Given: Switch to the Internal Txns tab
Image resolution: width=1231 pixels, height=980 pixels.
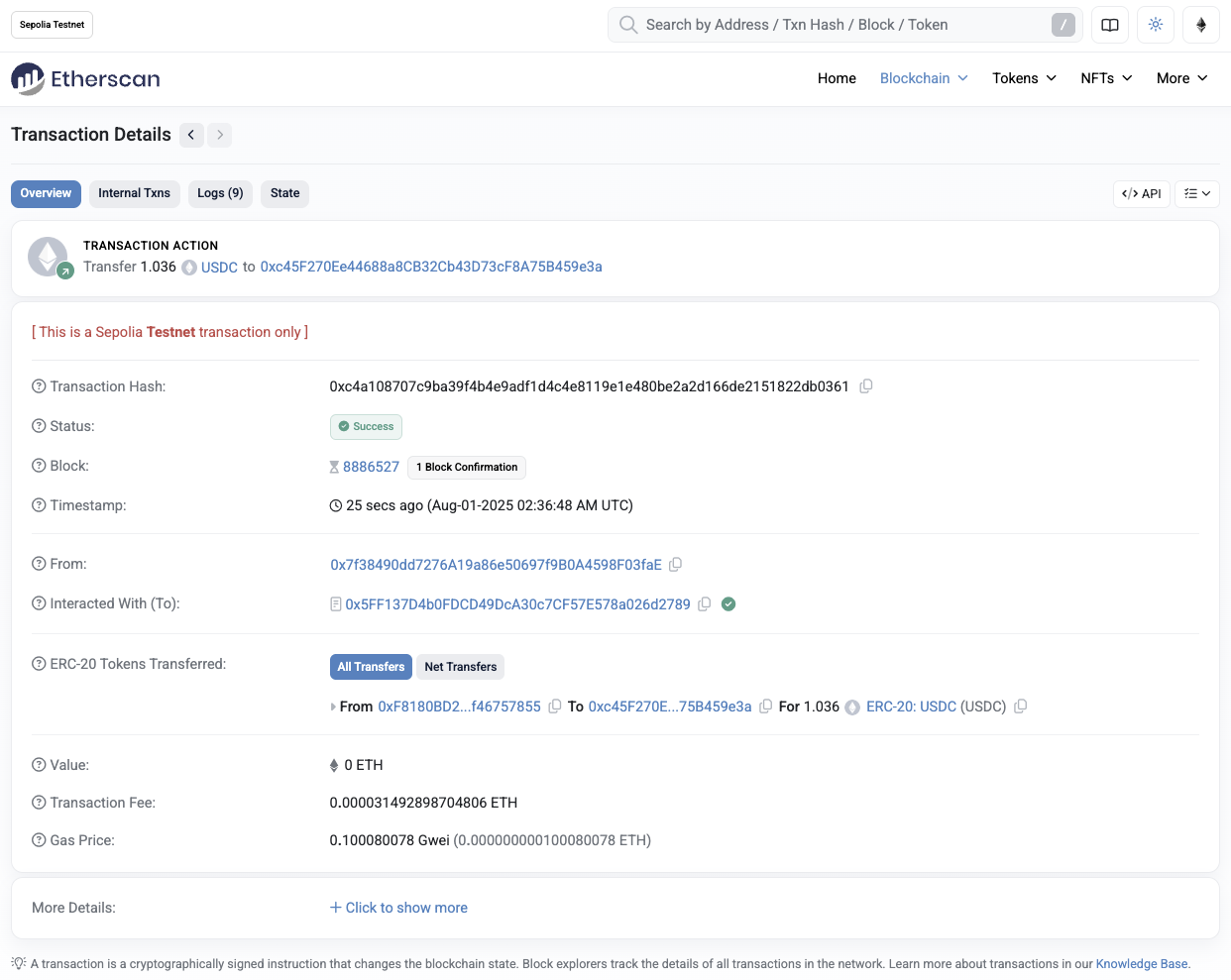Looking at the screenshot, I should 134,193.
